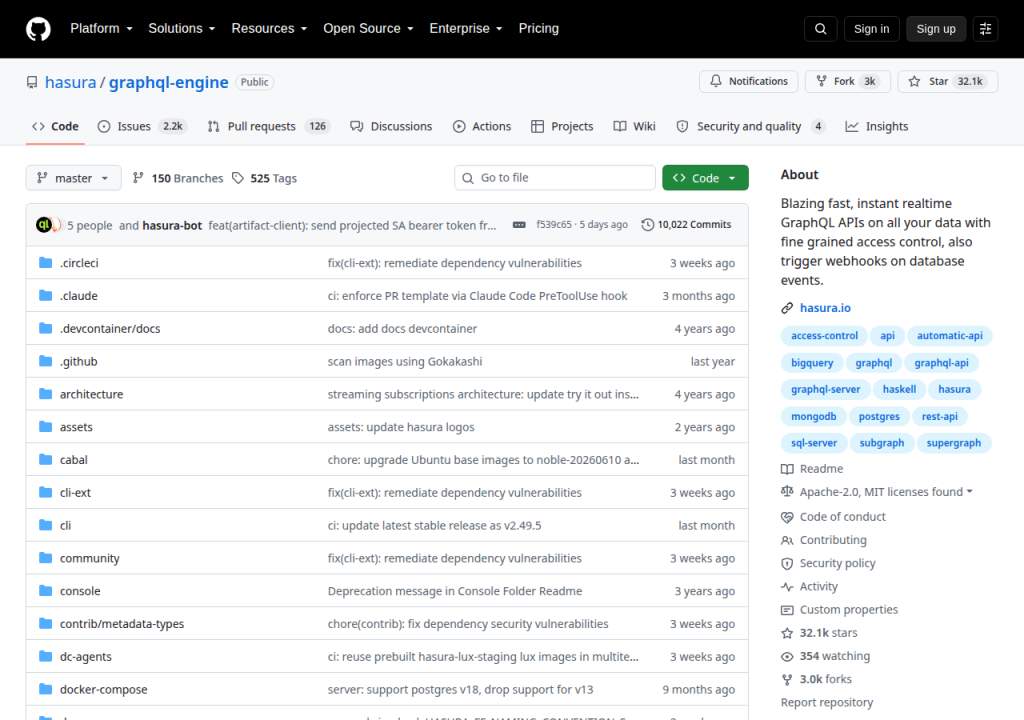The image size is (1024, 720).
Task: Click the search magnifier icon in header
Action: 820,29
